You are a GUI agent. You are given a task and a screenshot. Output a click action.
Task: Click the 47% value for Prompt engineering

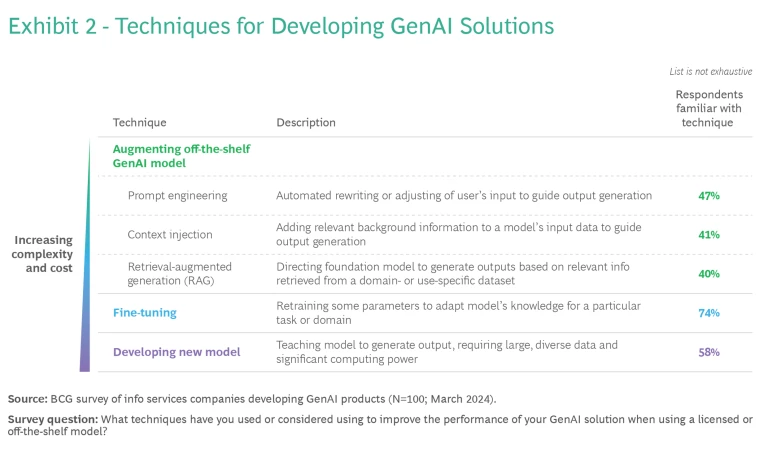click(709, 195)
